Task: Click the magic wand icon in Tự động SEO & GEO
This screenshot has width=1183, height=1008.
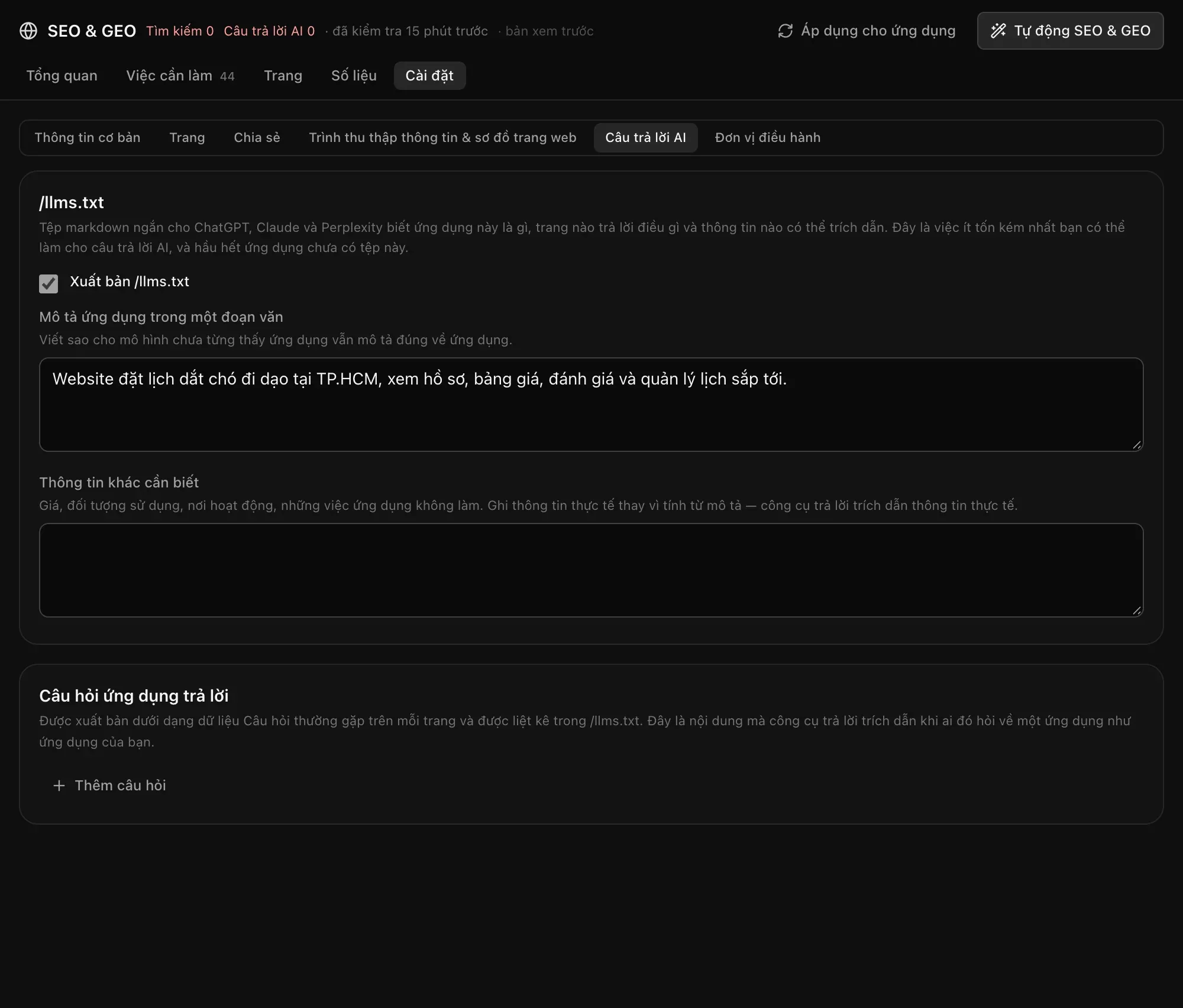Action: 998,31
